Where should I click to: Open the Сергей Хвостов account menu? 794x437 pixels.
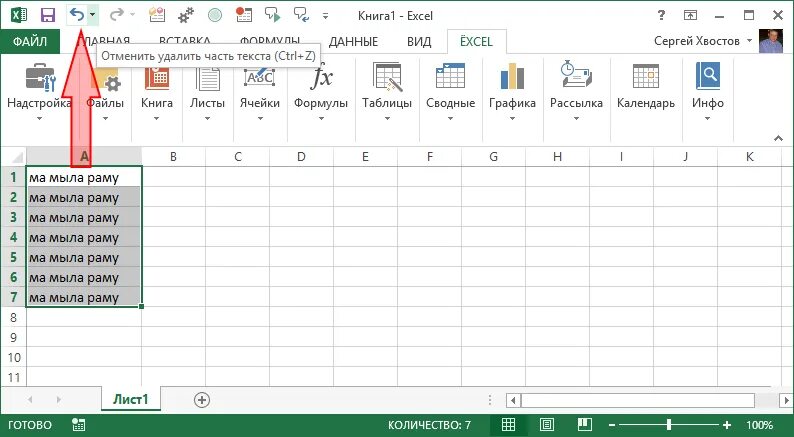pos(702,41)
